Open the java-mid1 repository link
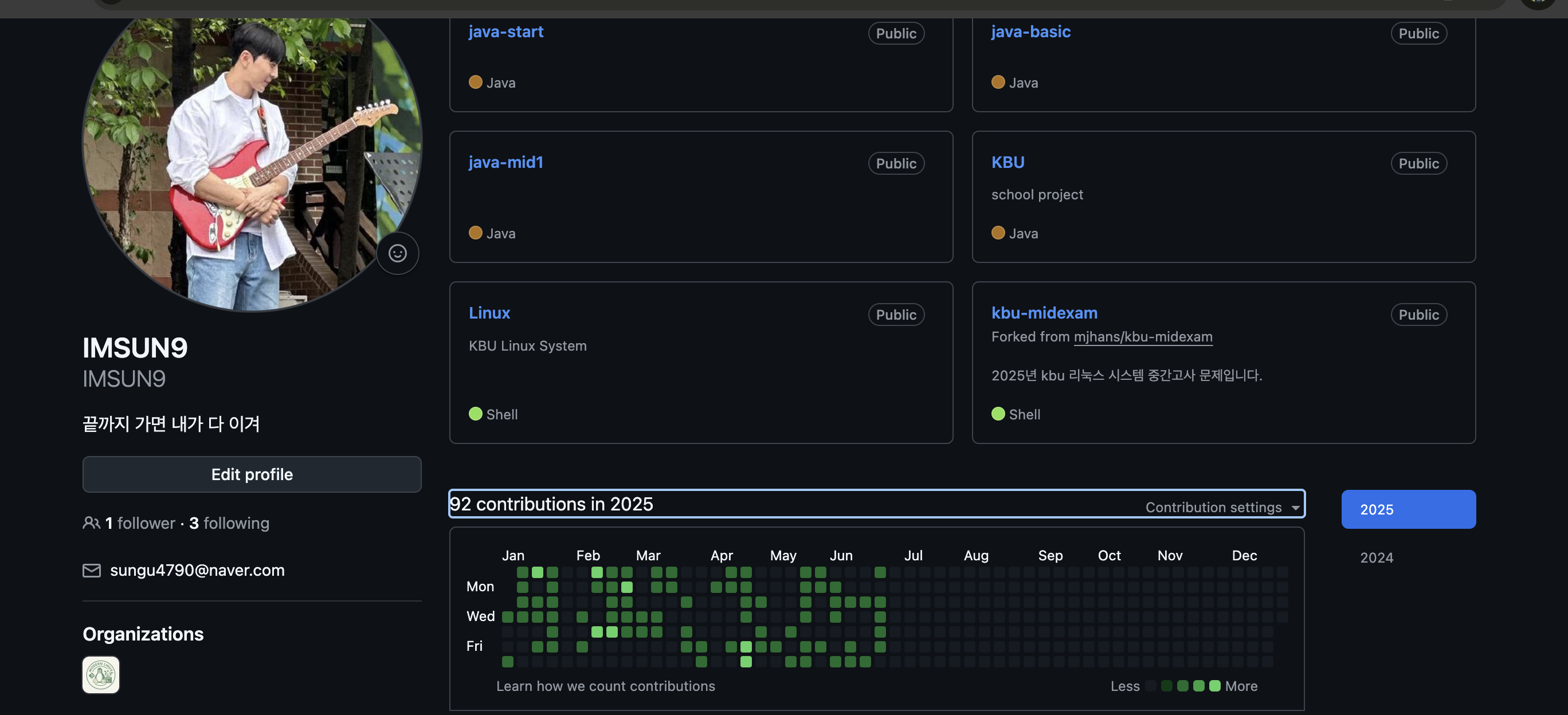 click(505, 162)
